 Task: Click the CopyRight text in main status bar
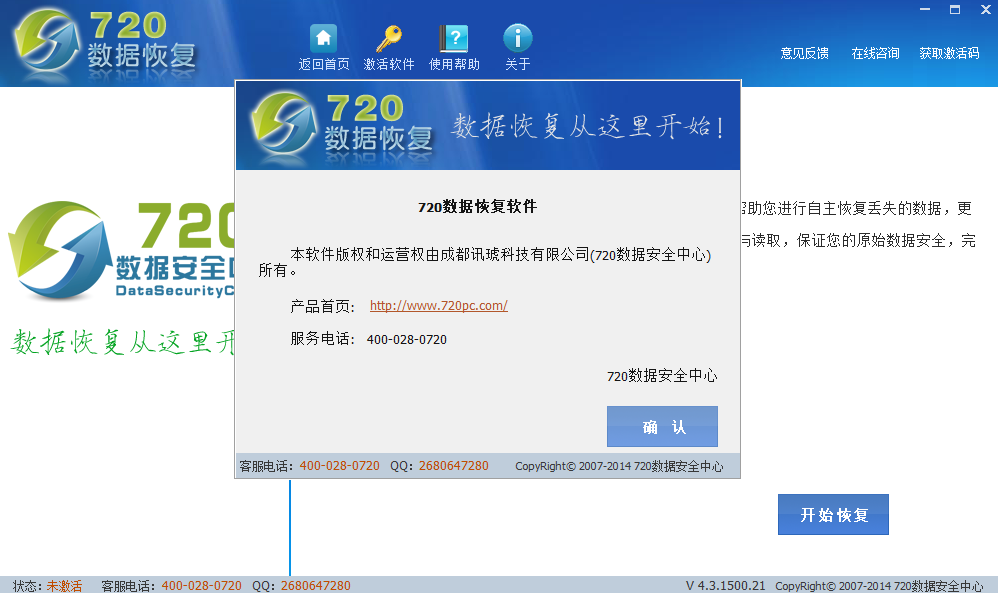(x=879, y=585)
